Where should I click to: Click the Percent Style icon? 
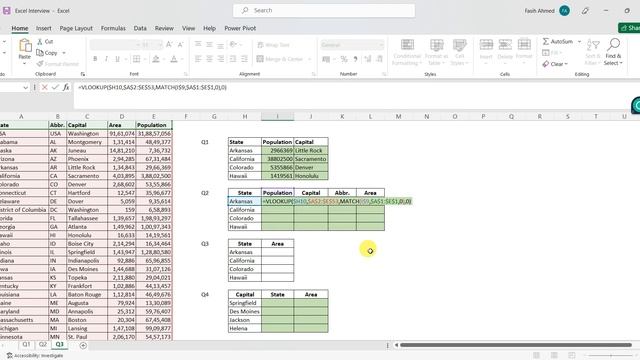click(344, 59)
